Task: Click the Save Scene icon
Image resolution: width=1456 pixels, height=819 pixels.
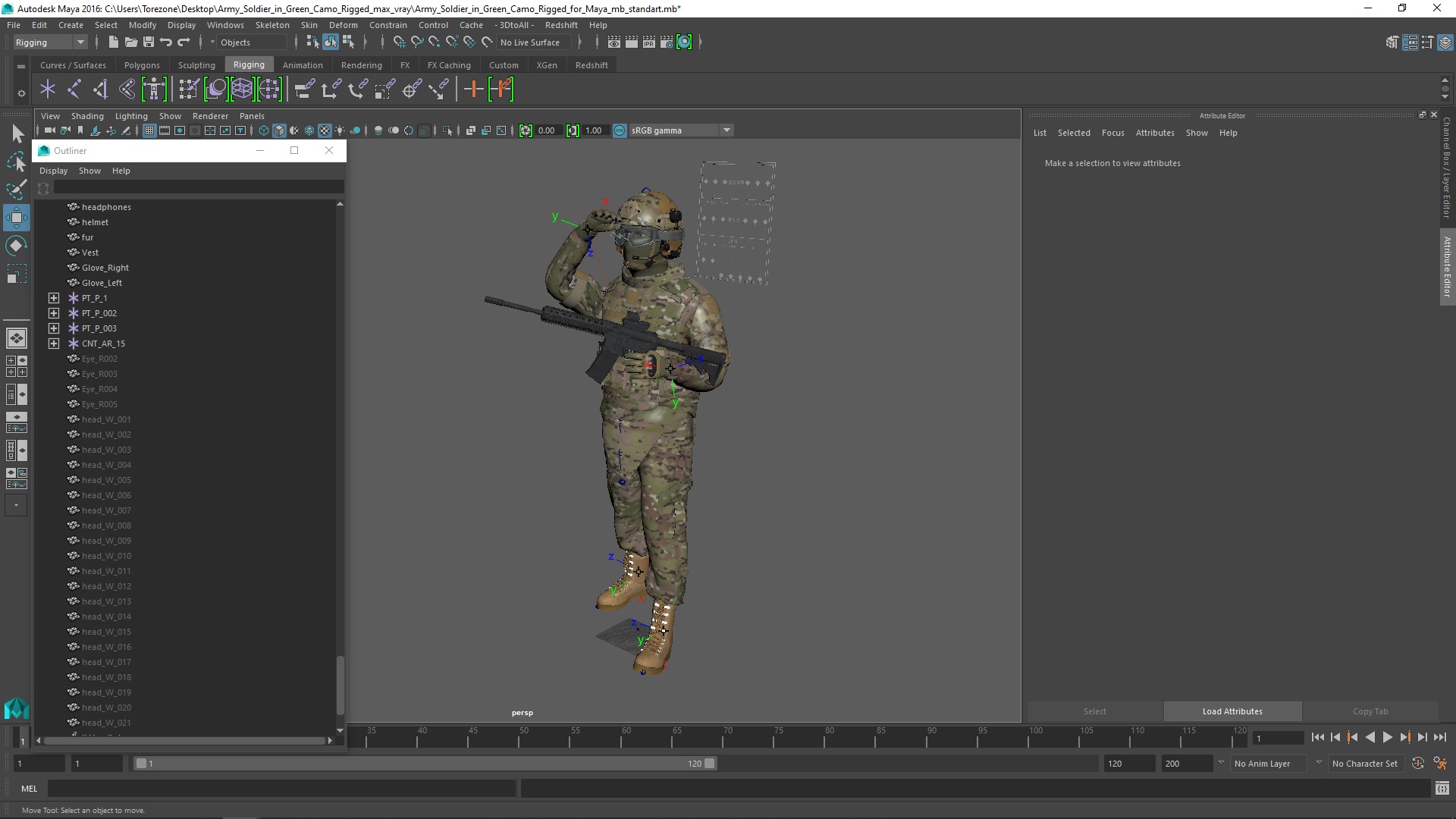Action: [x=149, y=42]
